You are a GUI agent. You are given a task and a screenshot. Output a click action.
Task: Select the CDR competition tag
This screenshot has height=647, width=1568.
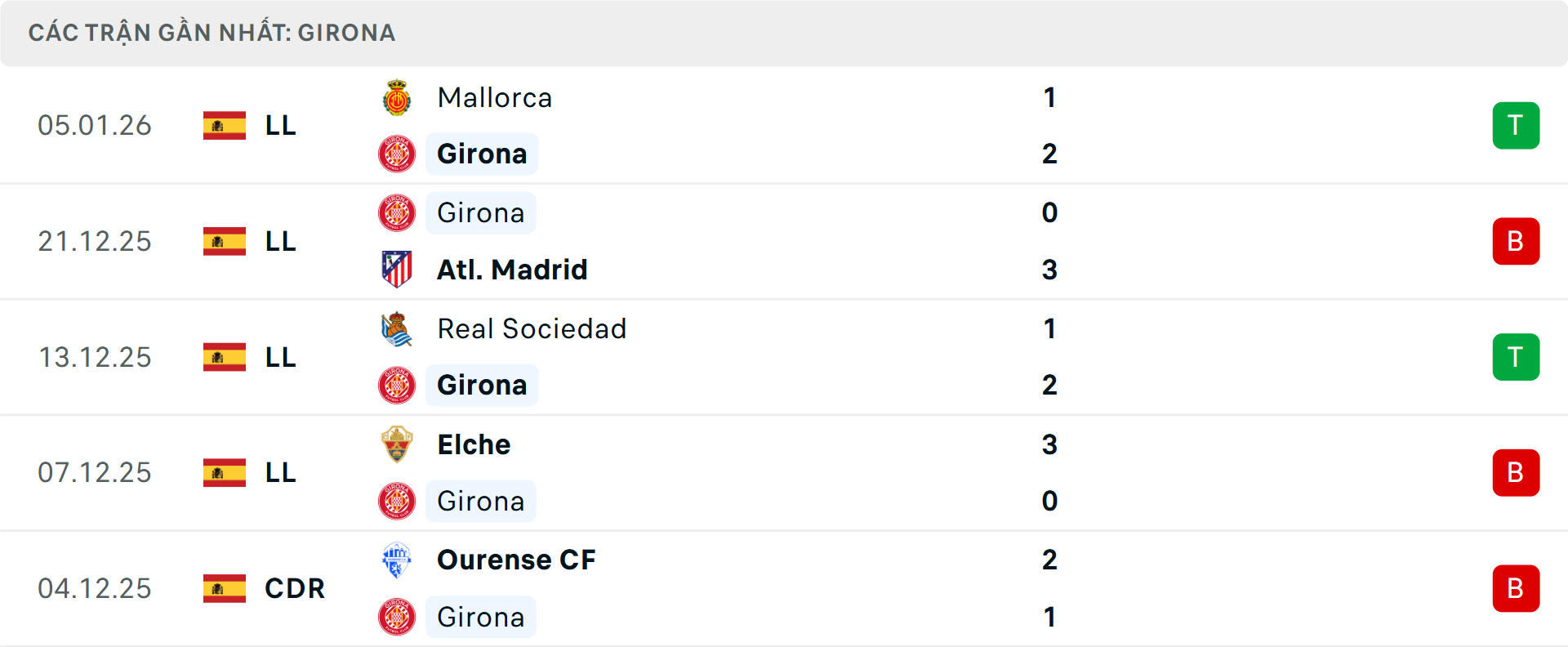click(294, 588)
